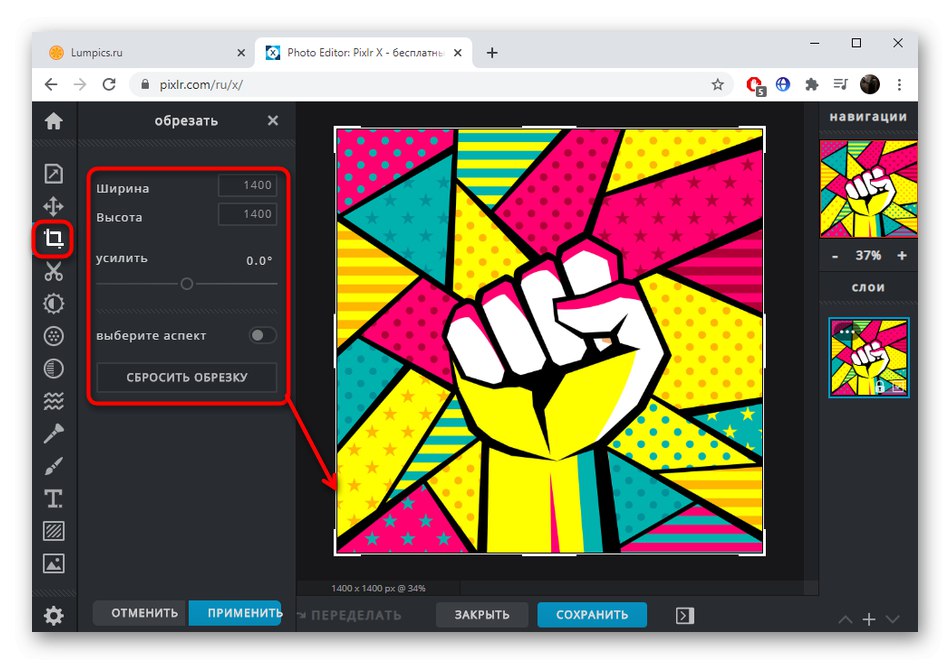Open the Extensions puzzle menu
Screen dimensions: 950x664
pyautogui.click(x=812, y=84)
